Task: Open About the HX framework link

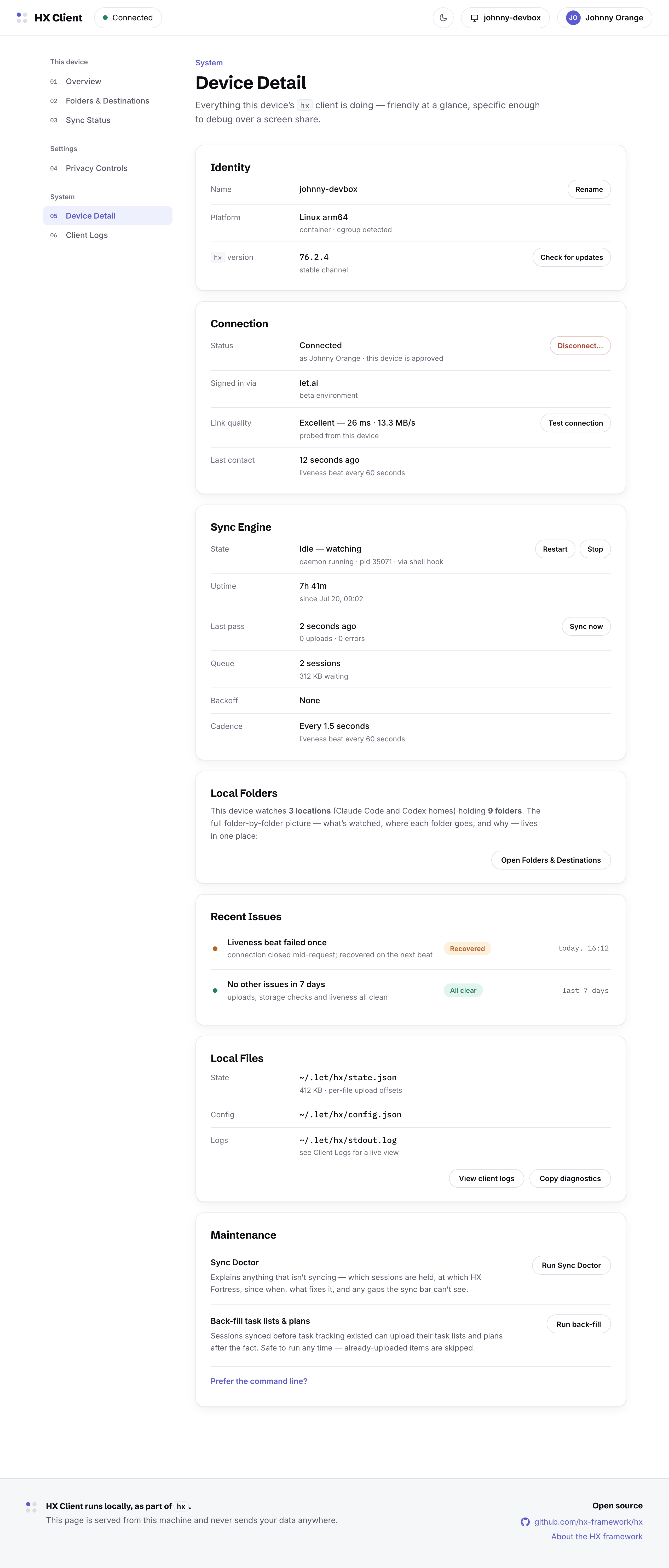Action: tap(597, 1536)
